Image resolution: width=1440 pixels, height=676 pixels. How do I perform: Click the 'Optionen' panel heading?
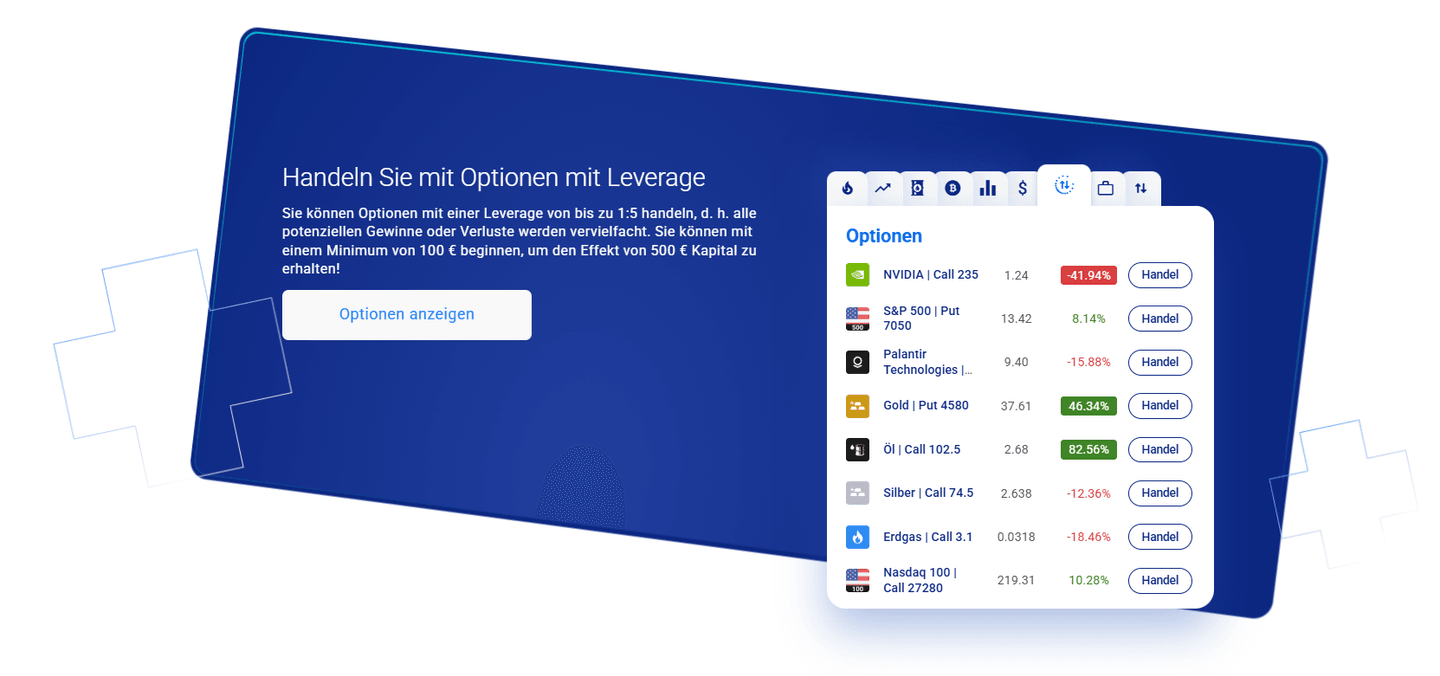(884, 236)
